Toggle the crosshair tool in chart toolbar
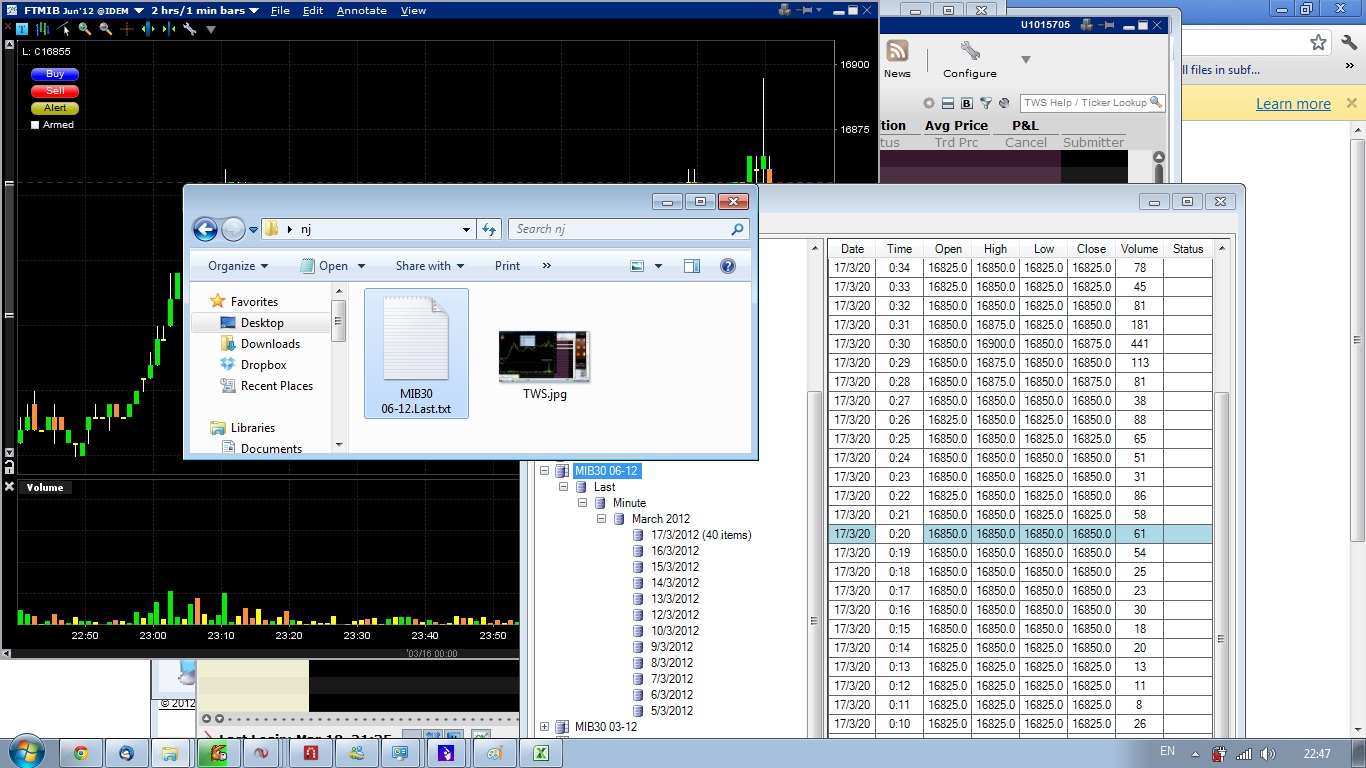Image resolution: width=1366 pixels, height=768 pixels. click(127, 29)
